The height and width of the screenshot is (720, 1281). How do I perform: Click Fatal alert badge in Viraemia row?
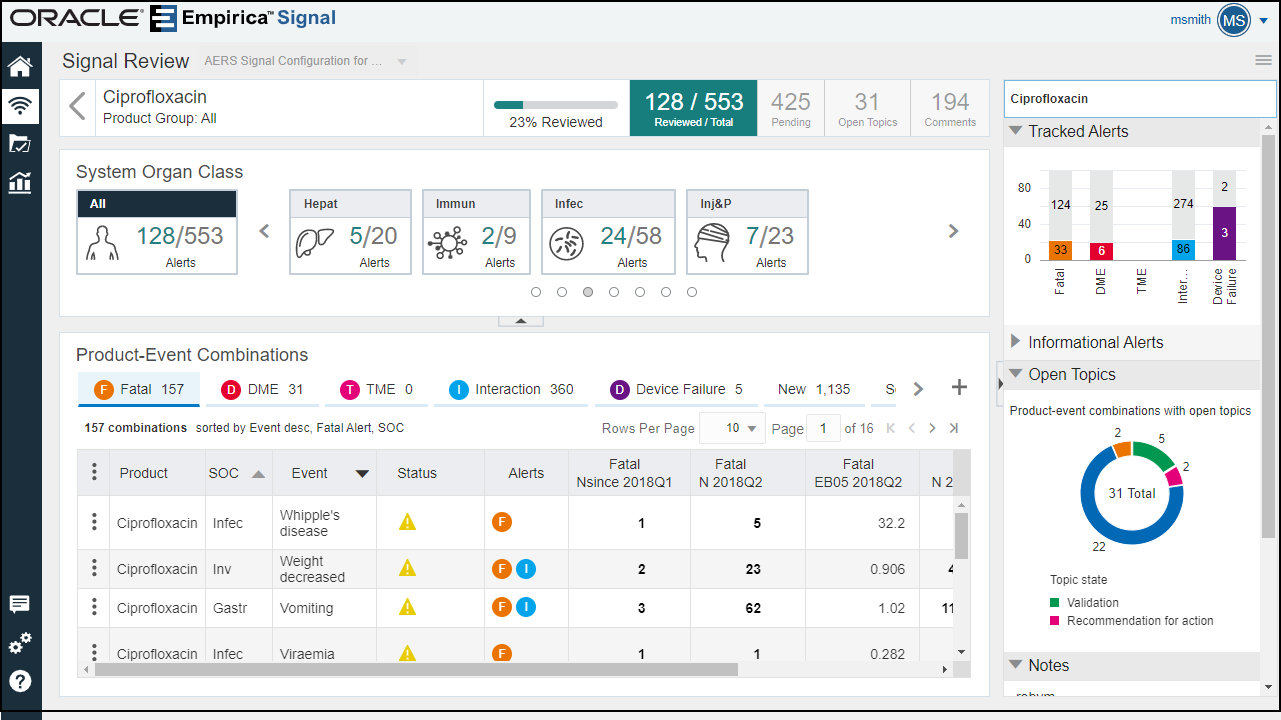click(502, 653)
